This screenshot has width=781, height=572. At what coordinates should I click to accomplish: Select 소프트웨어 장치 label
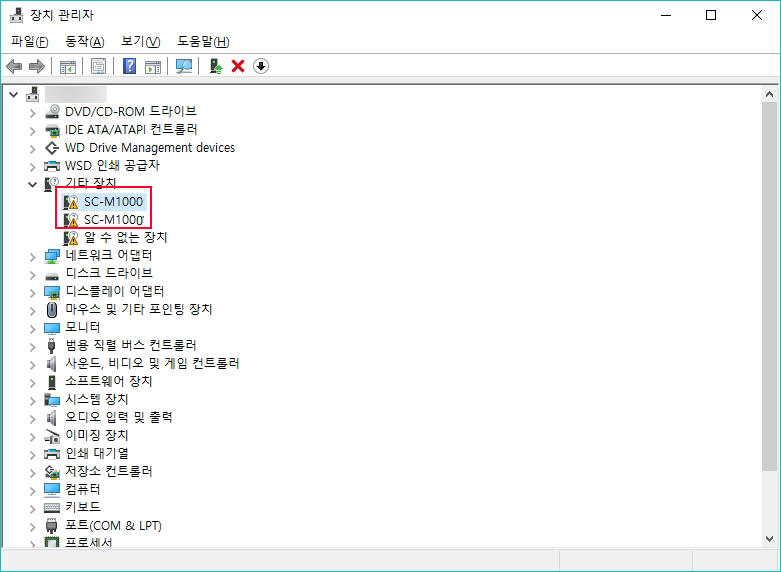[109, 381]
